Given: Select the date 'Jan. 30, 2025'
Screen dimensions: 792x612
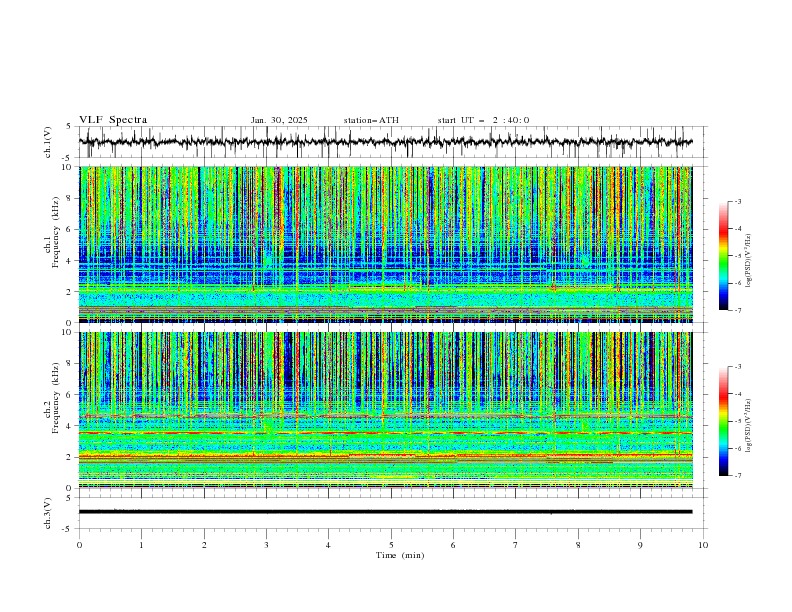Looking at the screenshot, I should [x=279, y=120].
